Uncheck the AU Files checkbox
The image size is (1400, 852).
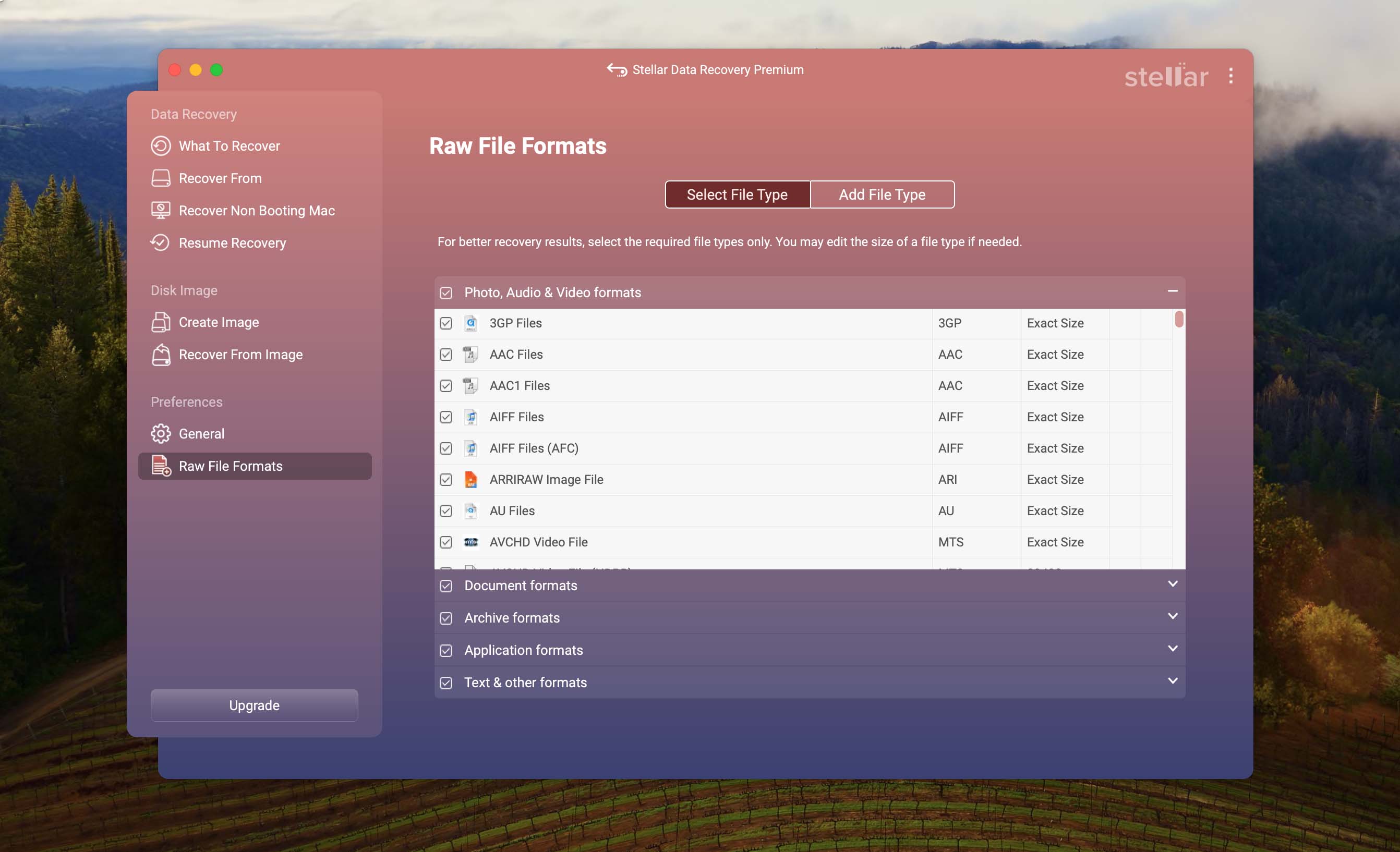click(x=446, y=510)
